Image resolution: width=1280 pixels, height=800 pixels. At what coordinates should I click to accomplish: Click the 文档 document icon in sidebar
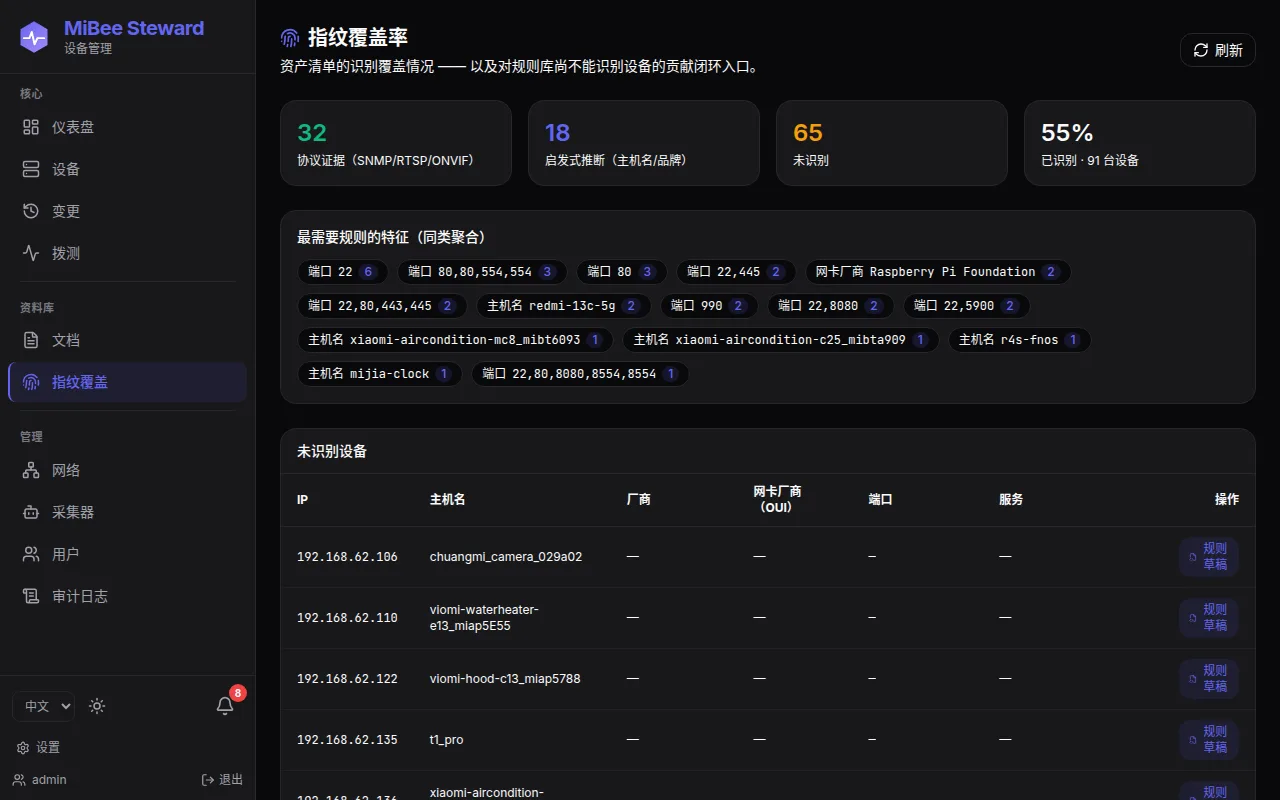coord(31,340)
